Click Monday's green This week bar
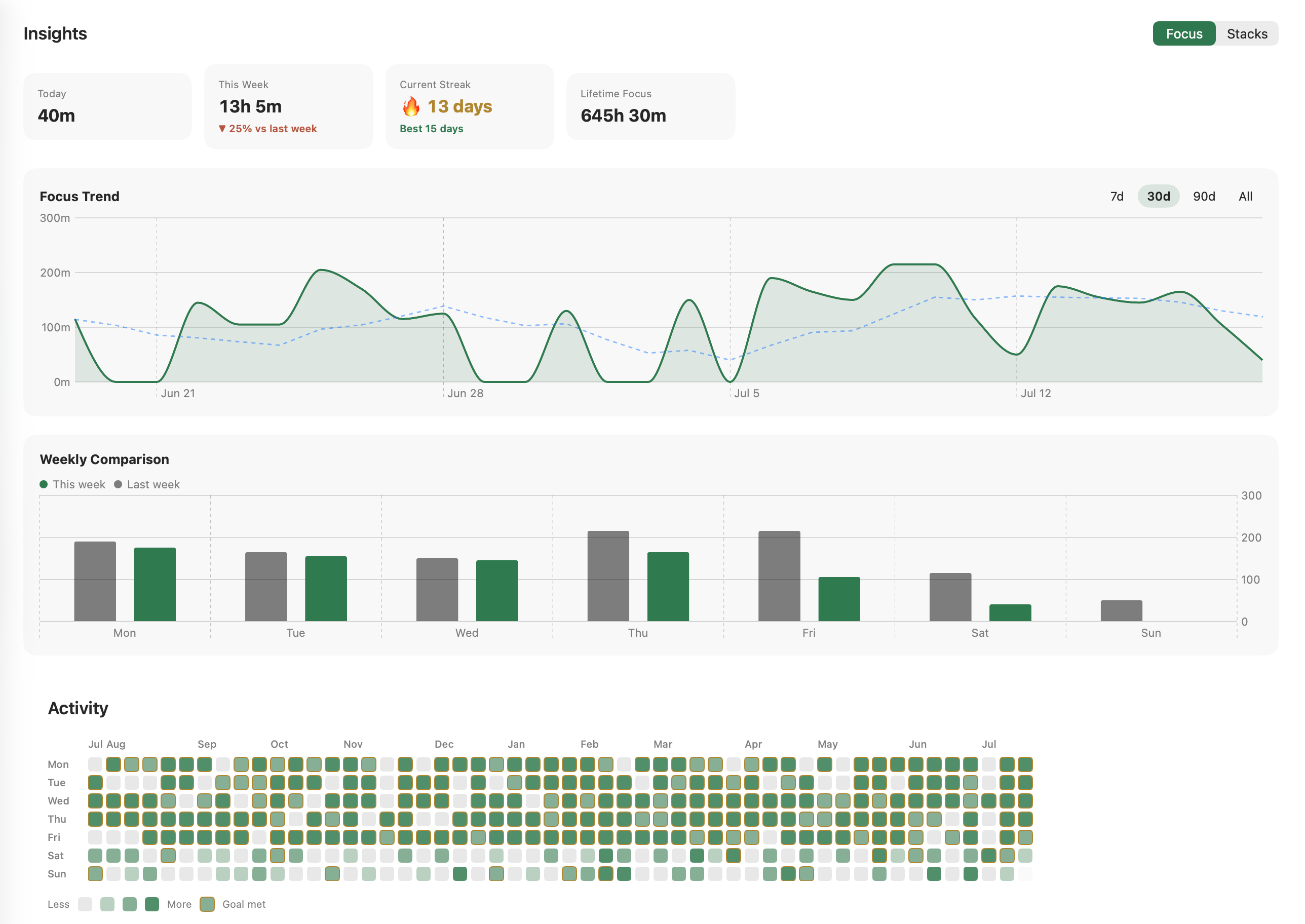 (x=155, y=584)
